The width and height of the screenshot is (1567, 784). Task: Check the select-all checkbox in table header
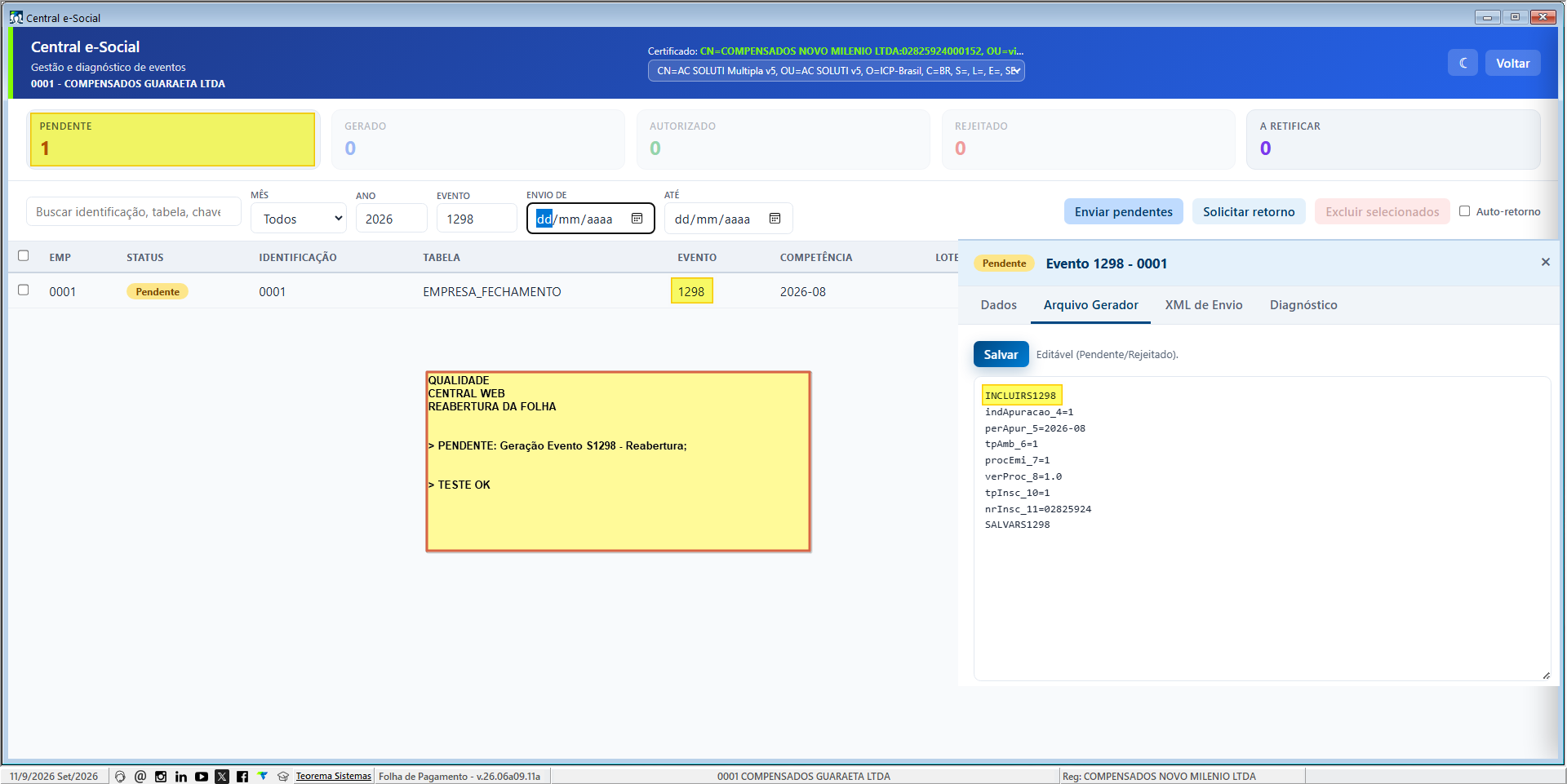point(24,256)
